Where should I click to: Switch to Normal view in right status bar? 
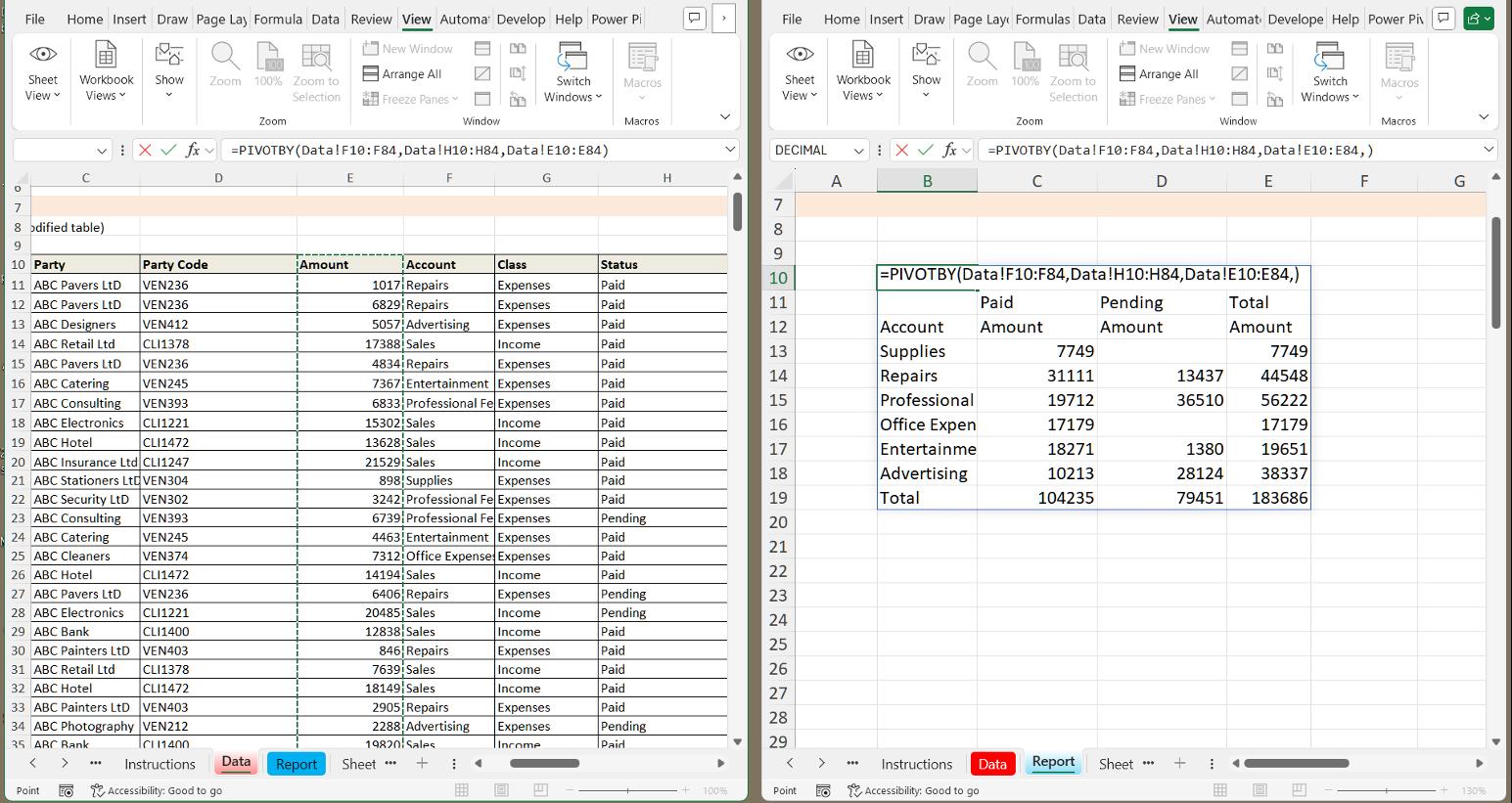[x=1219, y=790]
